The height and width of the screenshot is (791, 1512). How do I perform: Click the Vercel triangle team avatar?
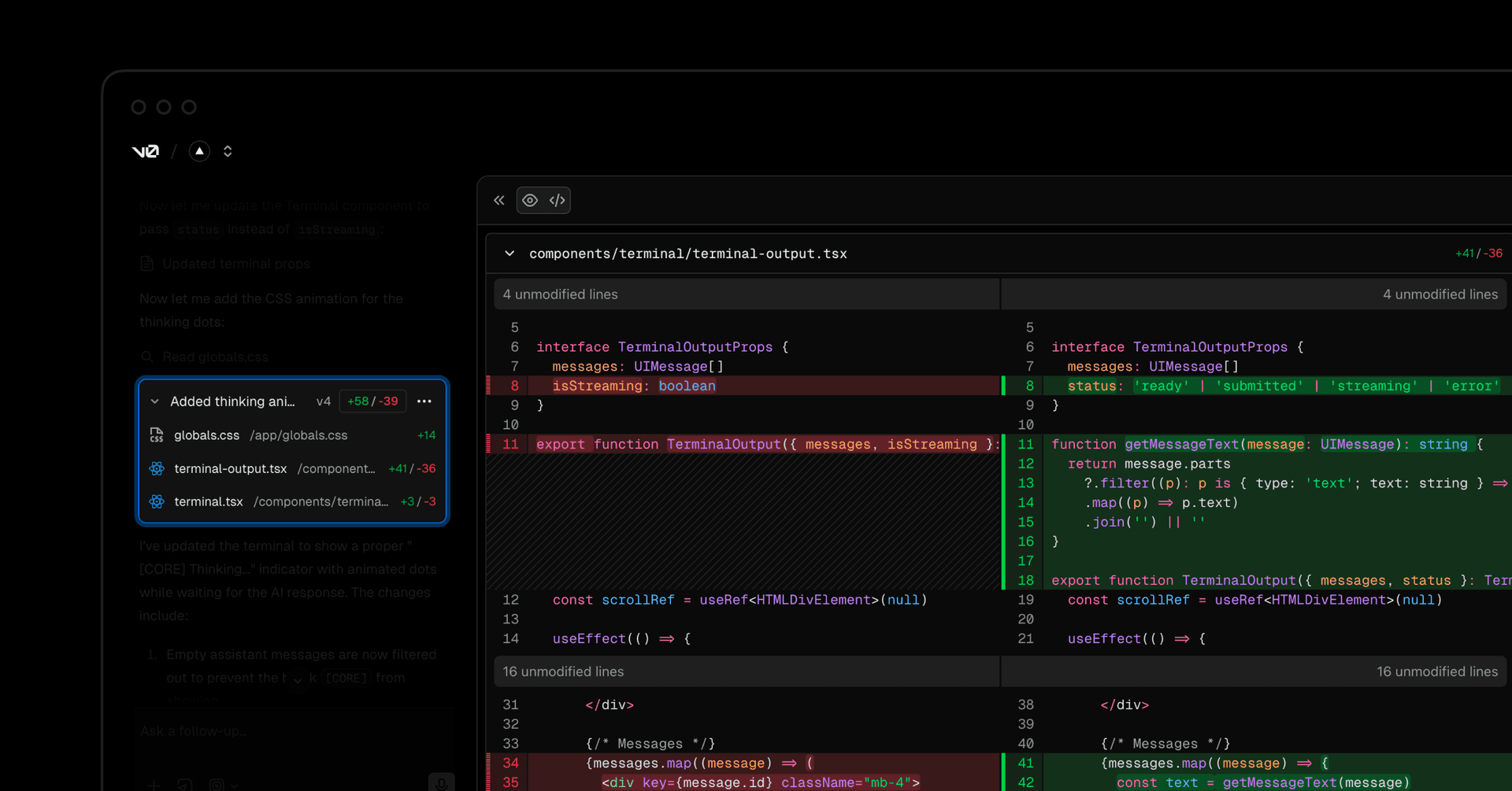(199, 151)
